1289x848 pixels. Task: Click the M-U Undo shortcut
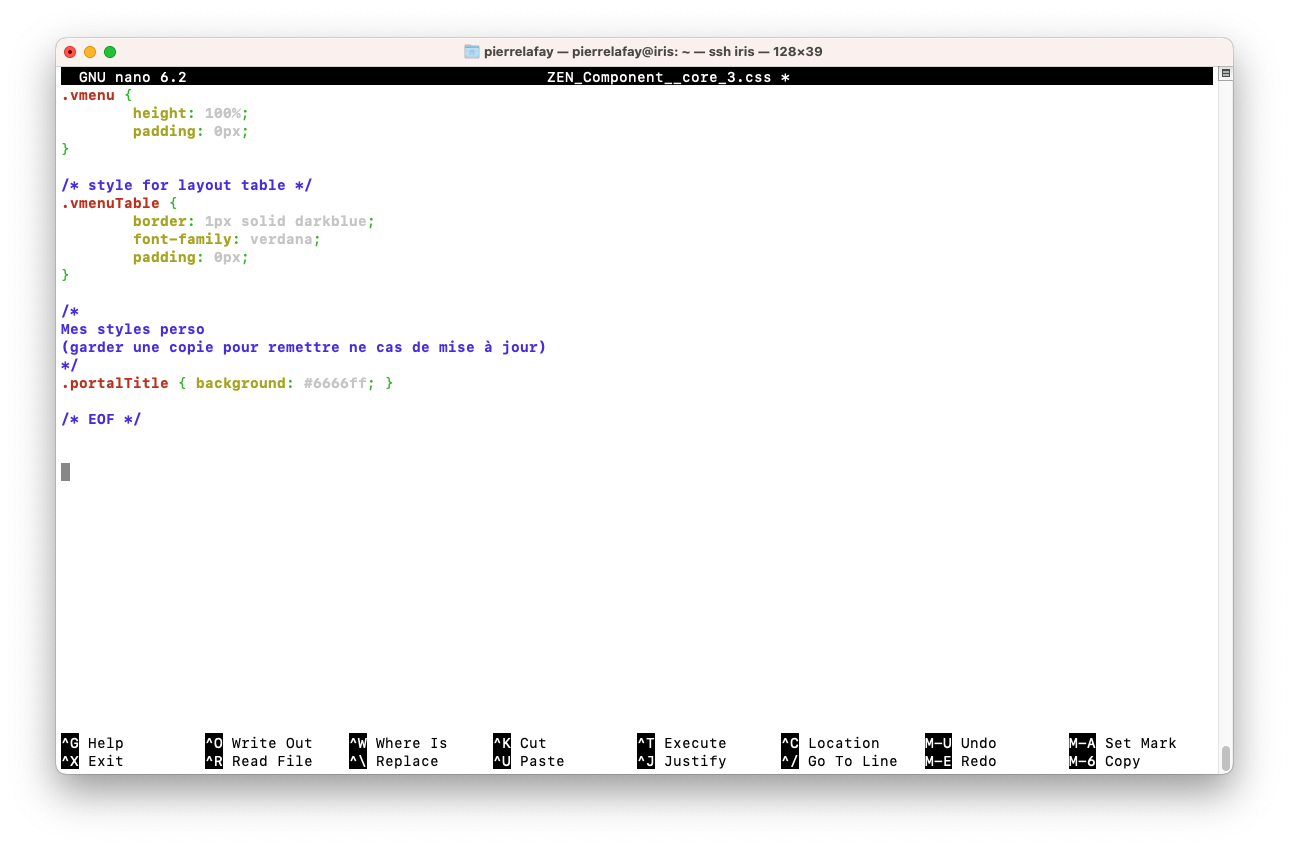(960, 743)
